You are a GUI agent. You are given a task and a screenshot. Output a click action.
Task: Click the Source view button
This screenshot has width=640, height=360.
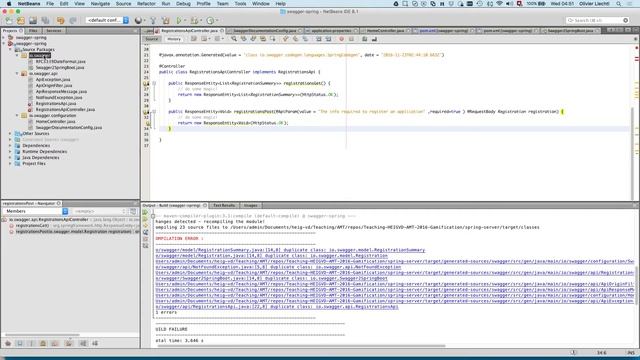[151, 39]
